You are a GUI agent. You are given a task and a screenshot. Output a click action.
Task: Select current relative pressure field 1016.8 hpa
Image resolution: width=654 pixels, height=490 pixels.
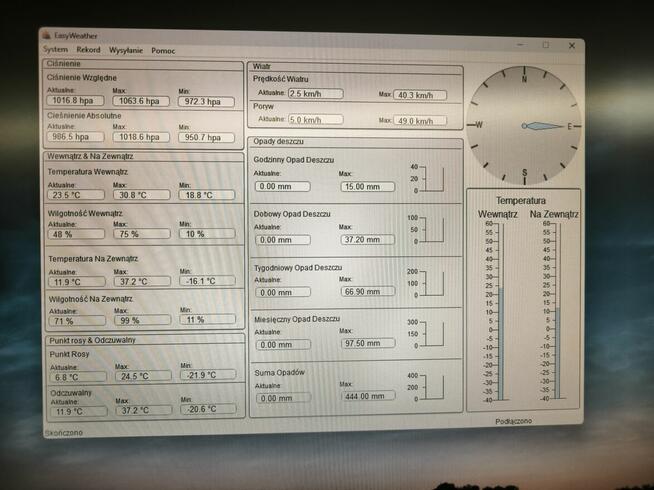pos(74,101)
